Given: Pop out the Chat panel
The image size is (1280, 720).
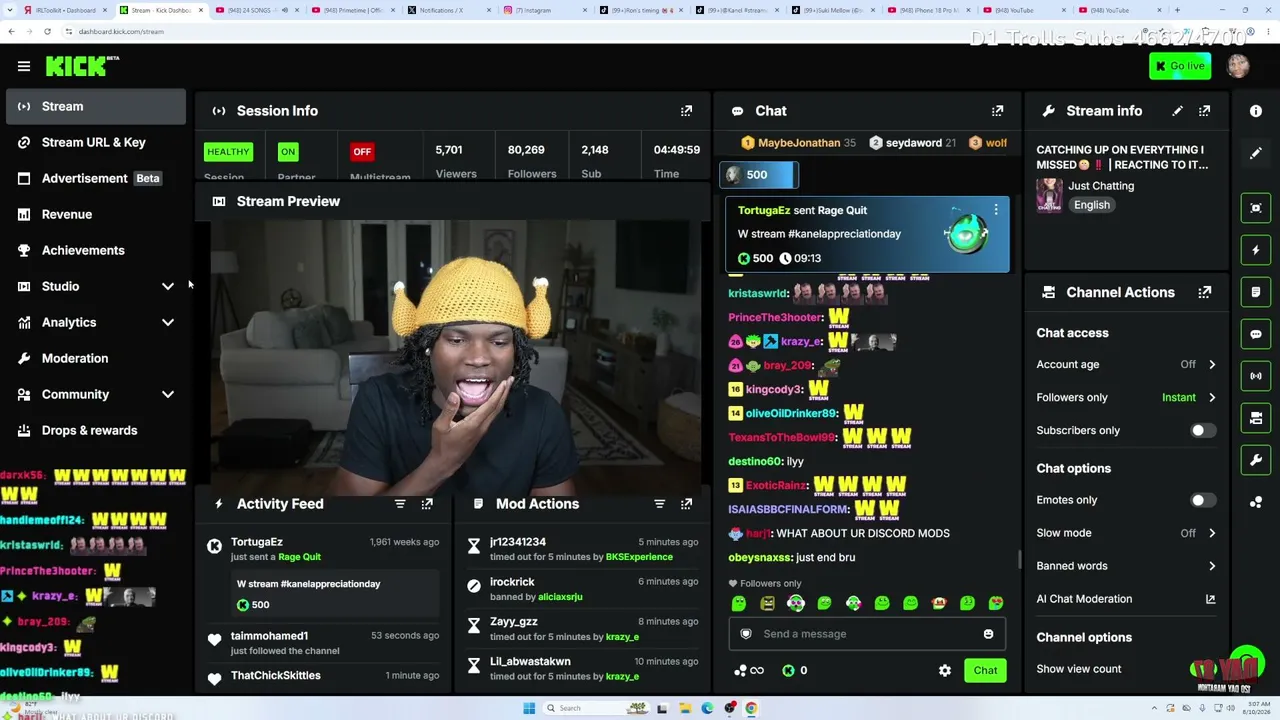Looking at the screenshot, I should (x=997, y=111).
